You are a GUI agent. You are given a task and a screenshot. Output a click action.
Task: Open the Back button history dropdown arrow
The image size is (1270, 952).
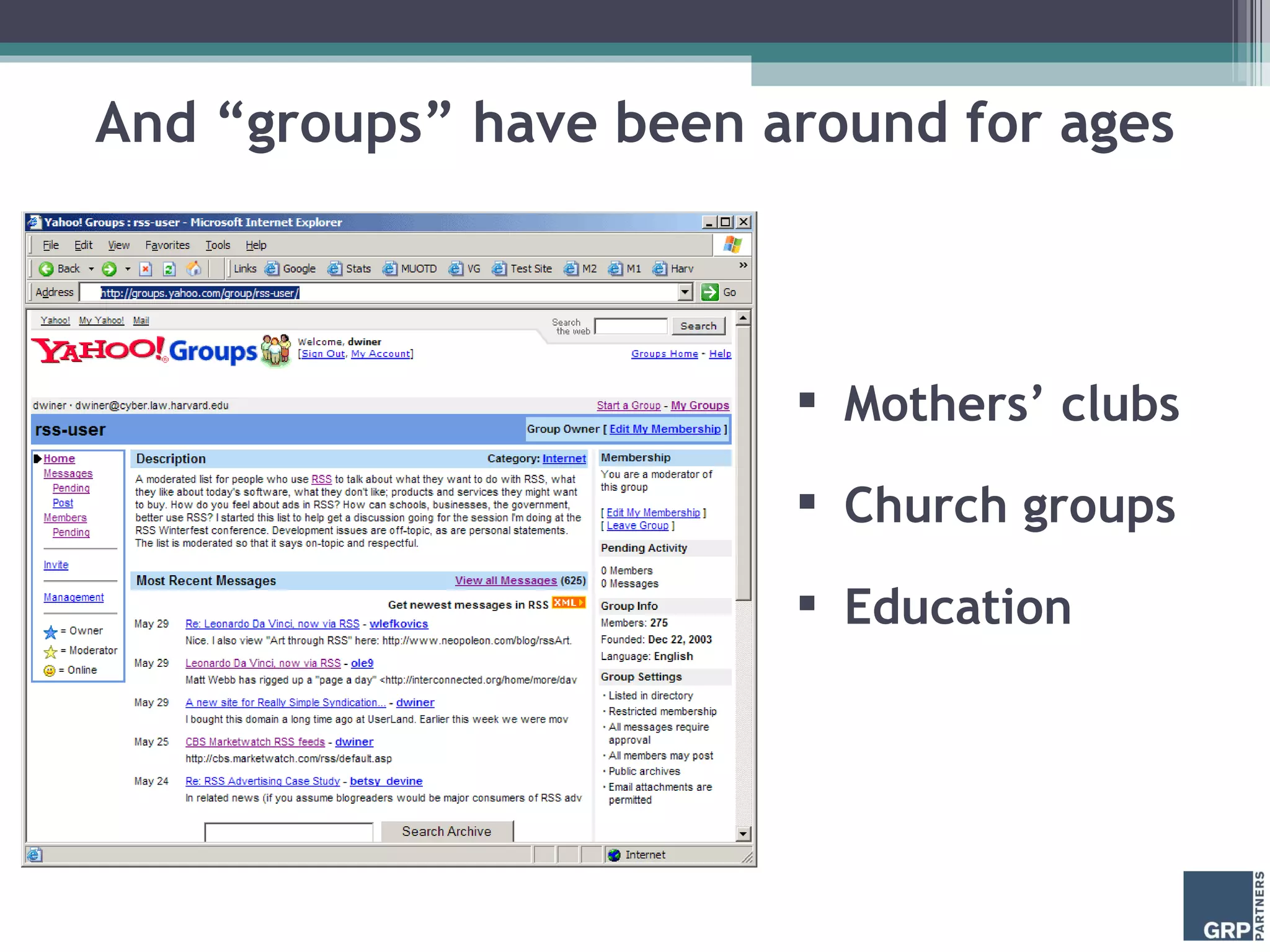click(91, 269)
